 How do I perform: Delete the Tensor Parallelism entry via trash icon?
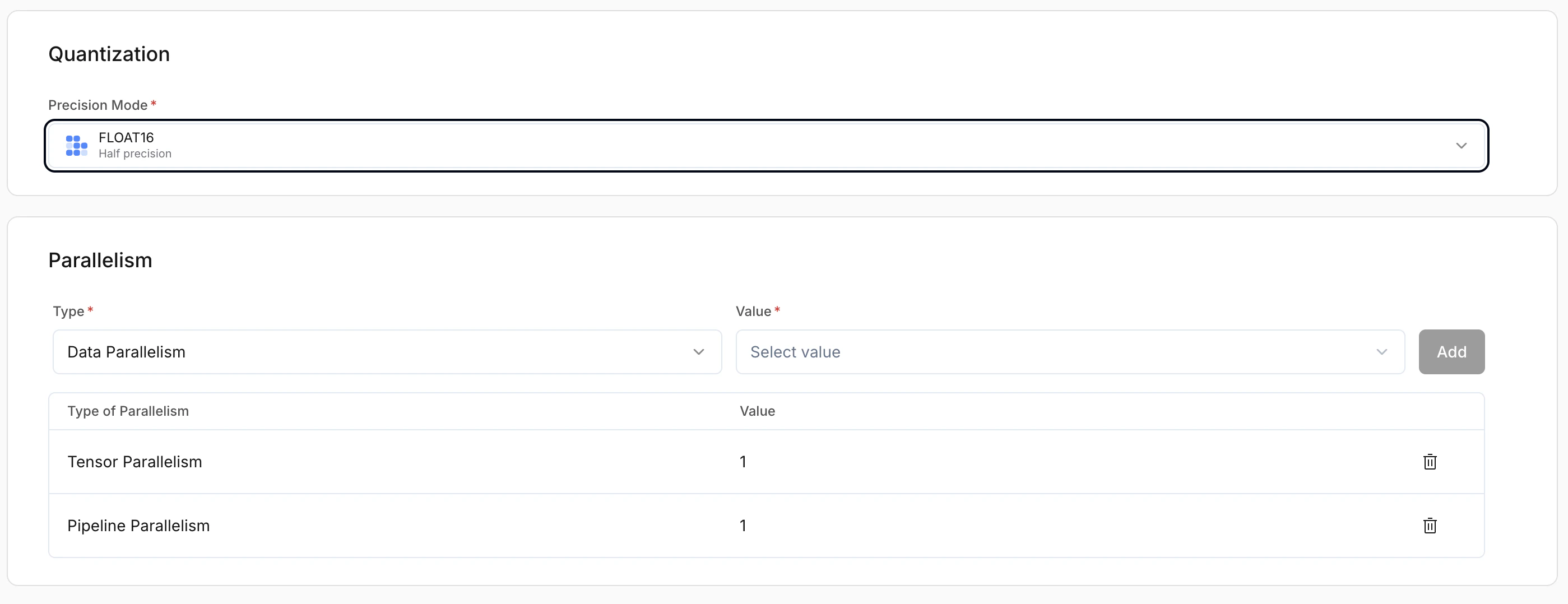point(1430,462)
